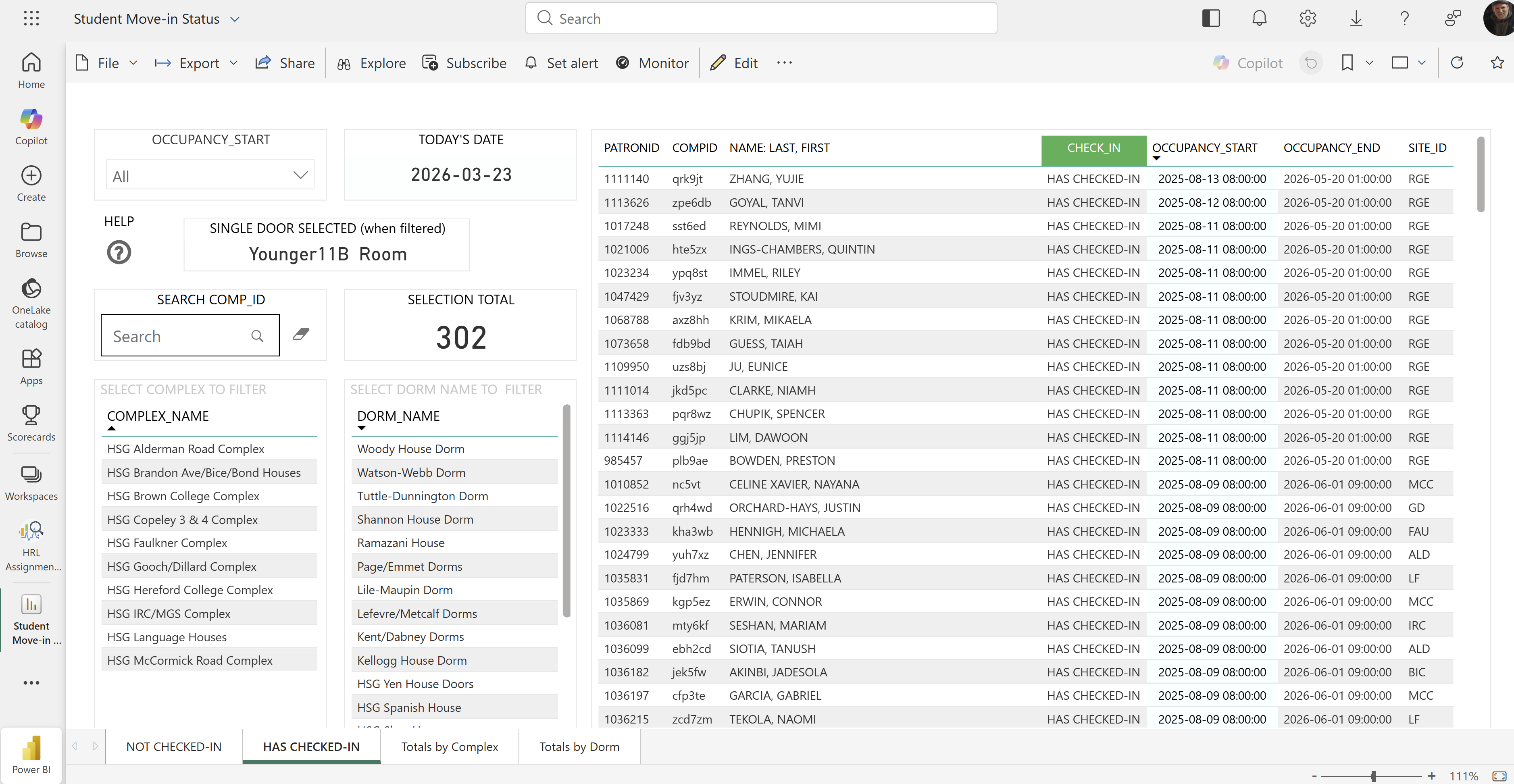Clear COMP_ID search with eraser
1514x784 pixels.
click(x=301, y=335)
